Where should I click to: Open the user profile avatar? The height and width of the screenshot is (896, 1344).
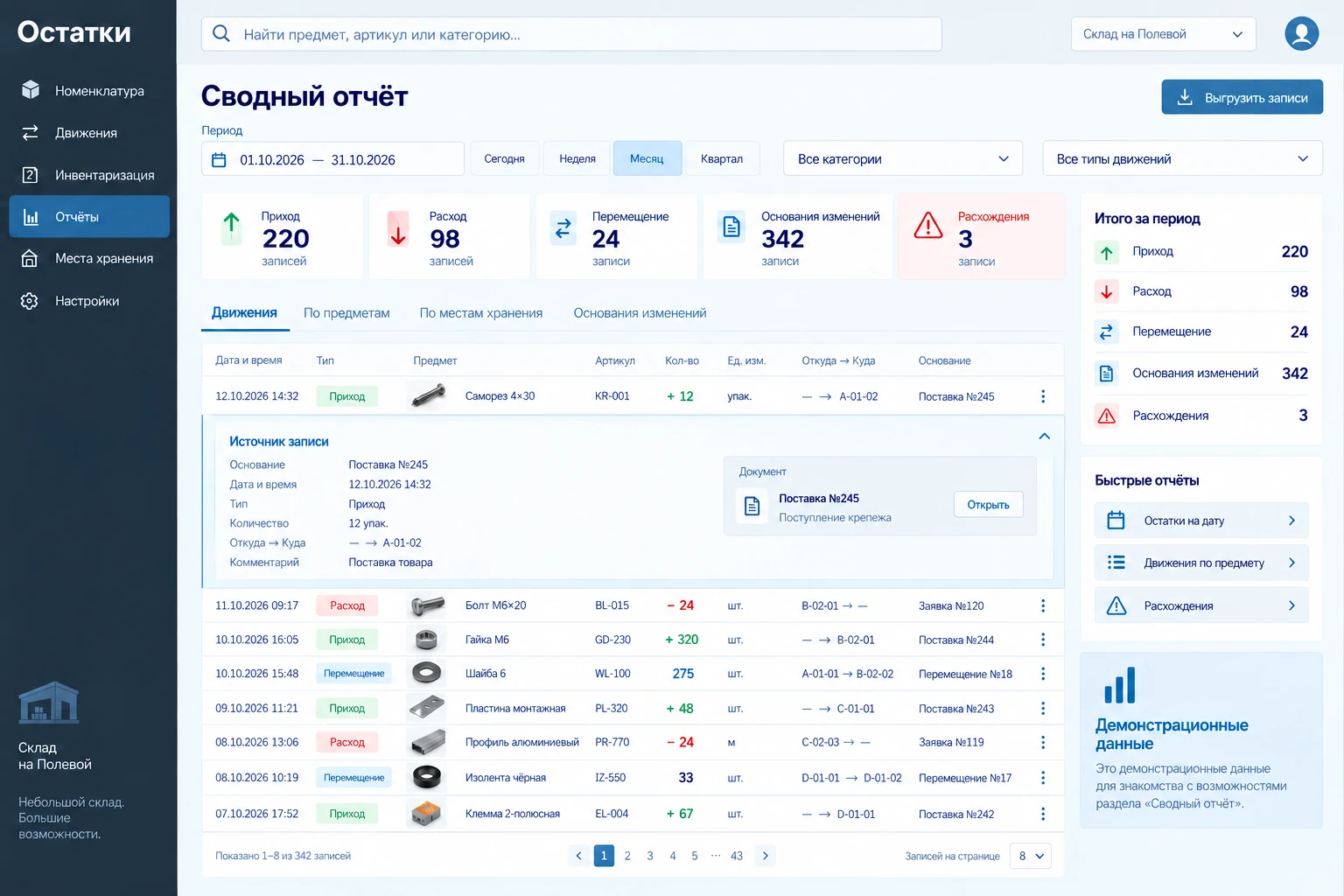1301,34
